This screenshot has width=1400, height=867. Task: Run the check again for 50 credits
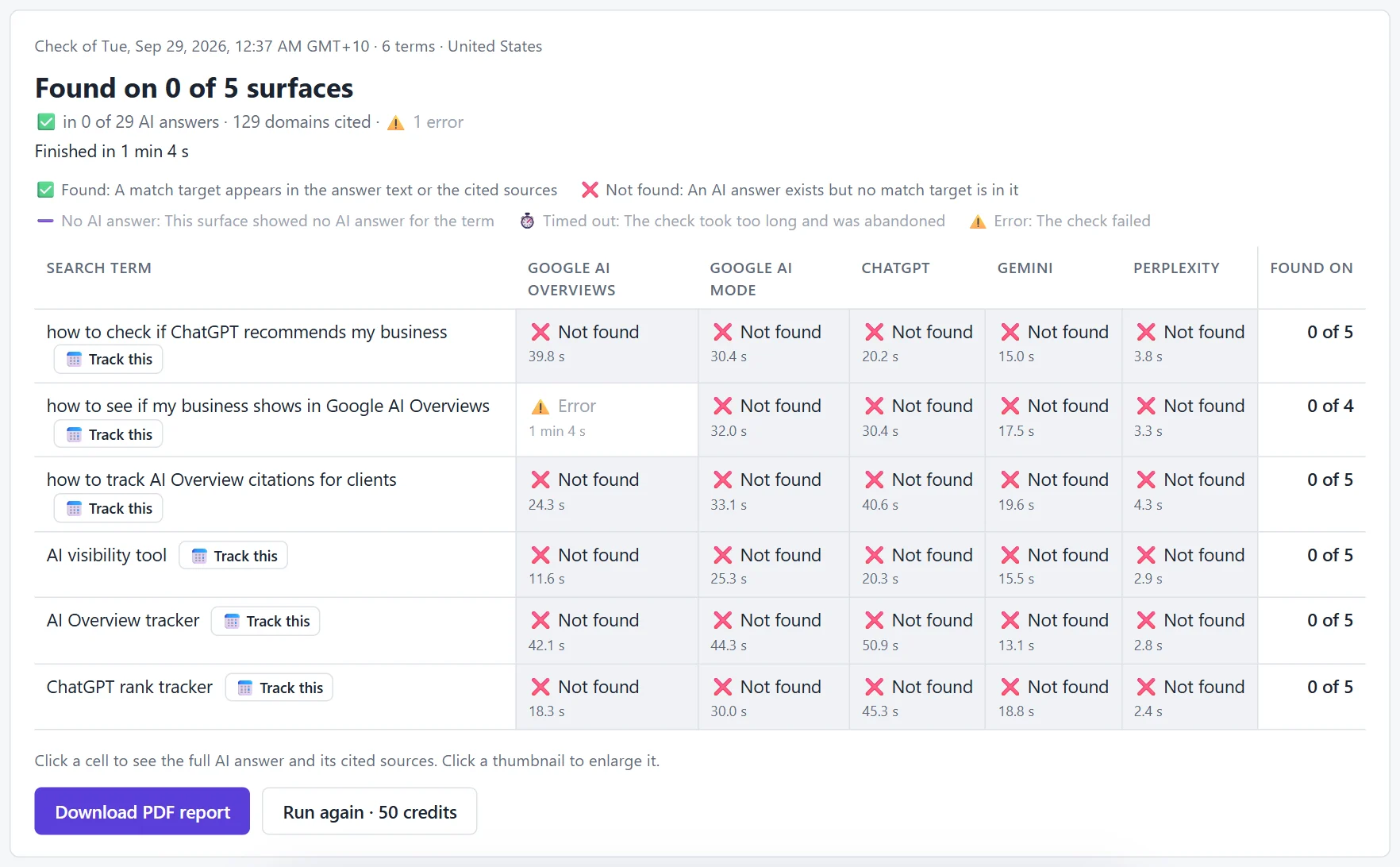[x=370, y=811]
